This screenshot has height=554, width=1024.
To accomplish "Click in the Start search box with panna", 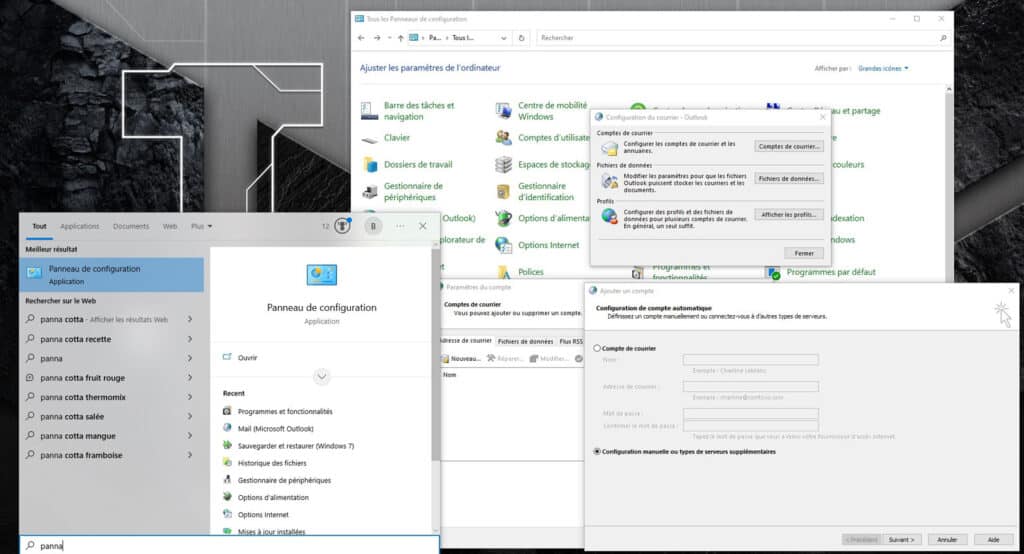I will pos(229,545).
